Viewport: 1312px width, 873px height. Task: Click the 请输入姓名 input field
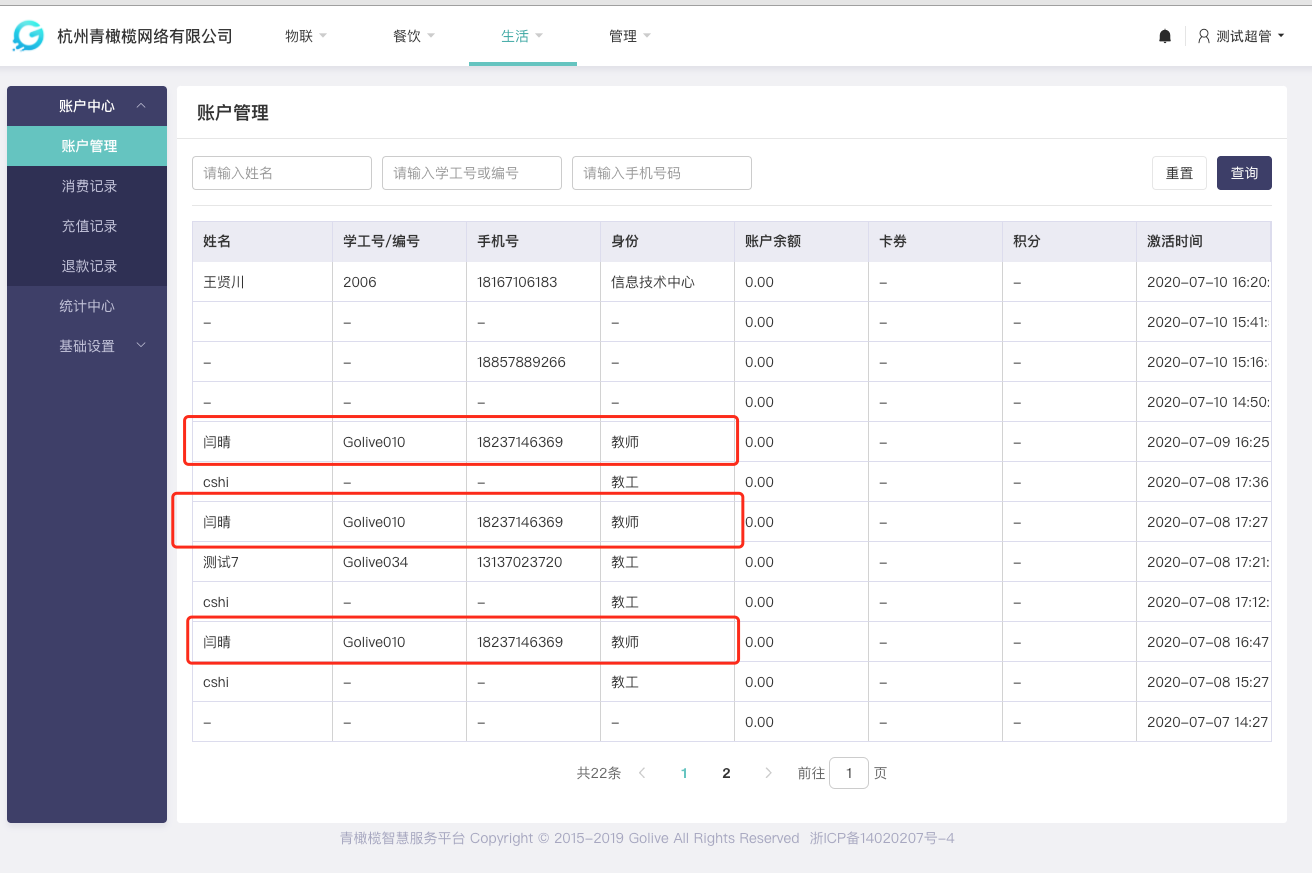click(x=282, y=173)
